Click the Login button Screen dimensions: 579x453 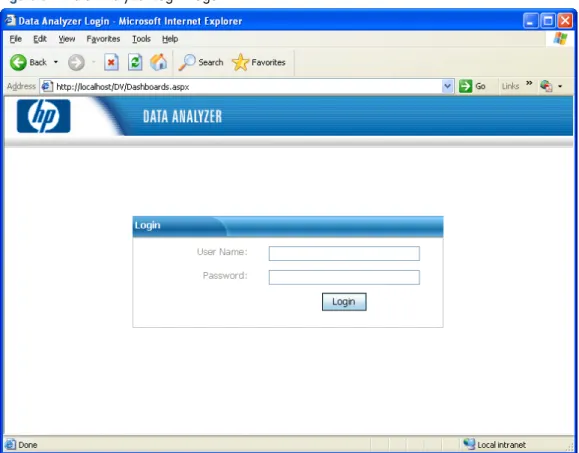click(344, 302)
